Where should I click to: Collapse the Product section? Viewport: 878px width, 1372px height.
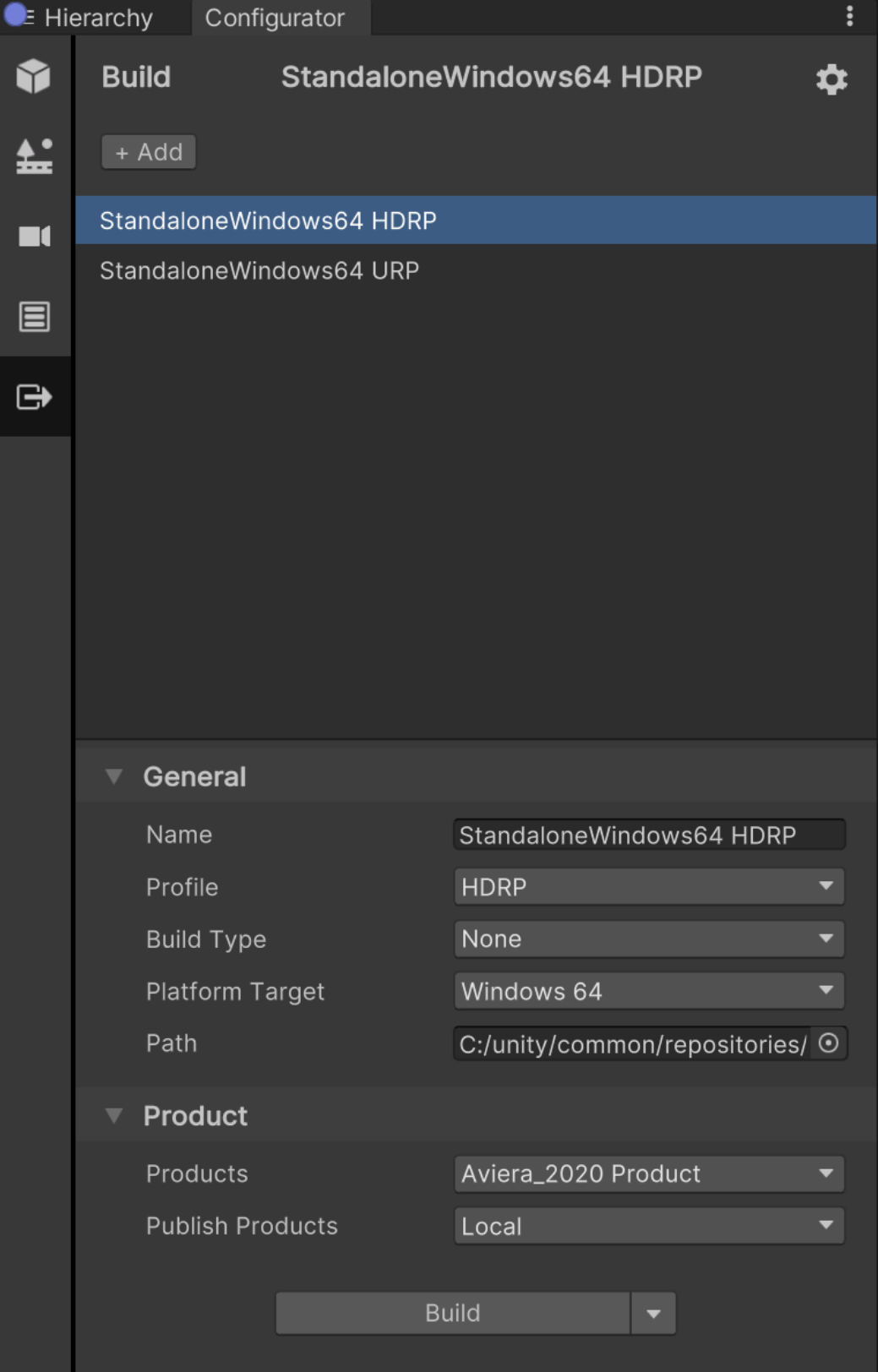click(x=115, y=1115)
